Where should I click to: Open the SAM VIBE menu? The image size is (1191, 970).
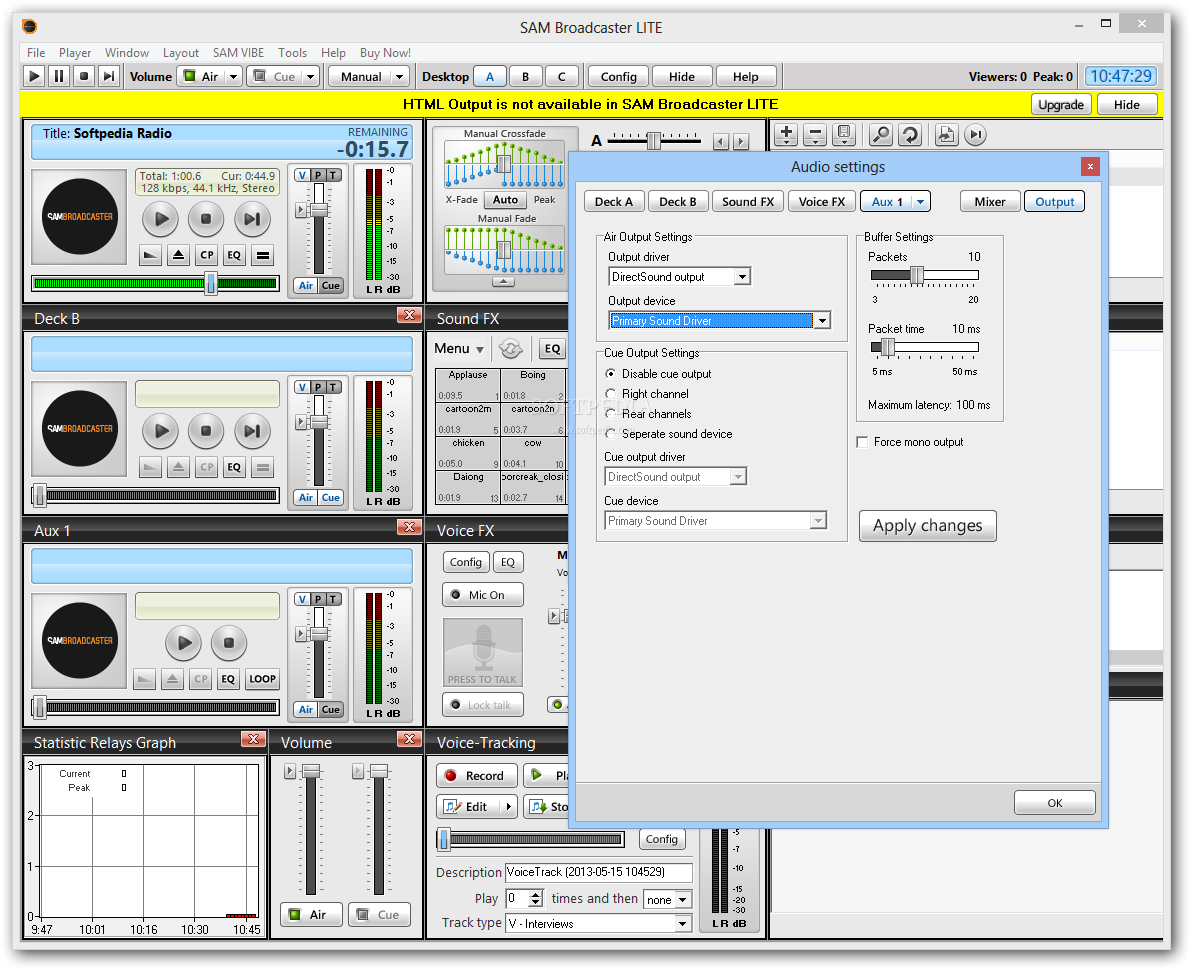pos(238,52)
